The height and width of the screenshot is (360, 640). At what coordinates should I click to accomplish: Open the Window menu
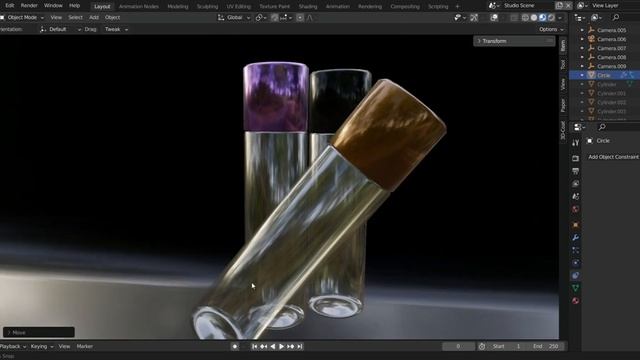pos(53,6)
